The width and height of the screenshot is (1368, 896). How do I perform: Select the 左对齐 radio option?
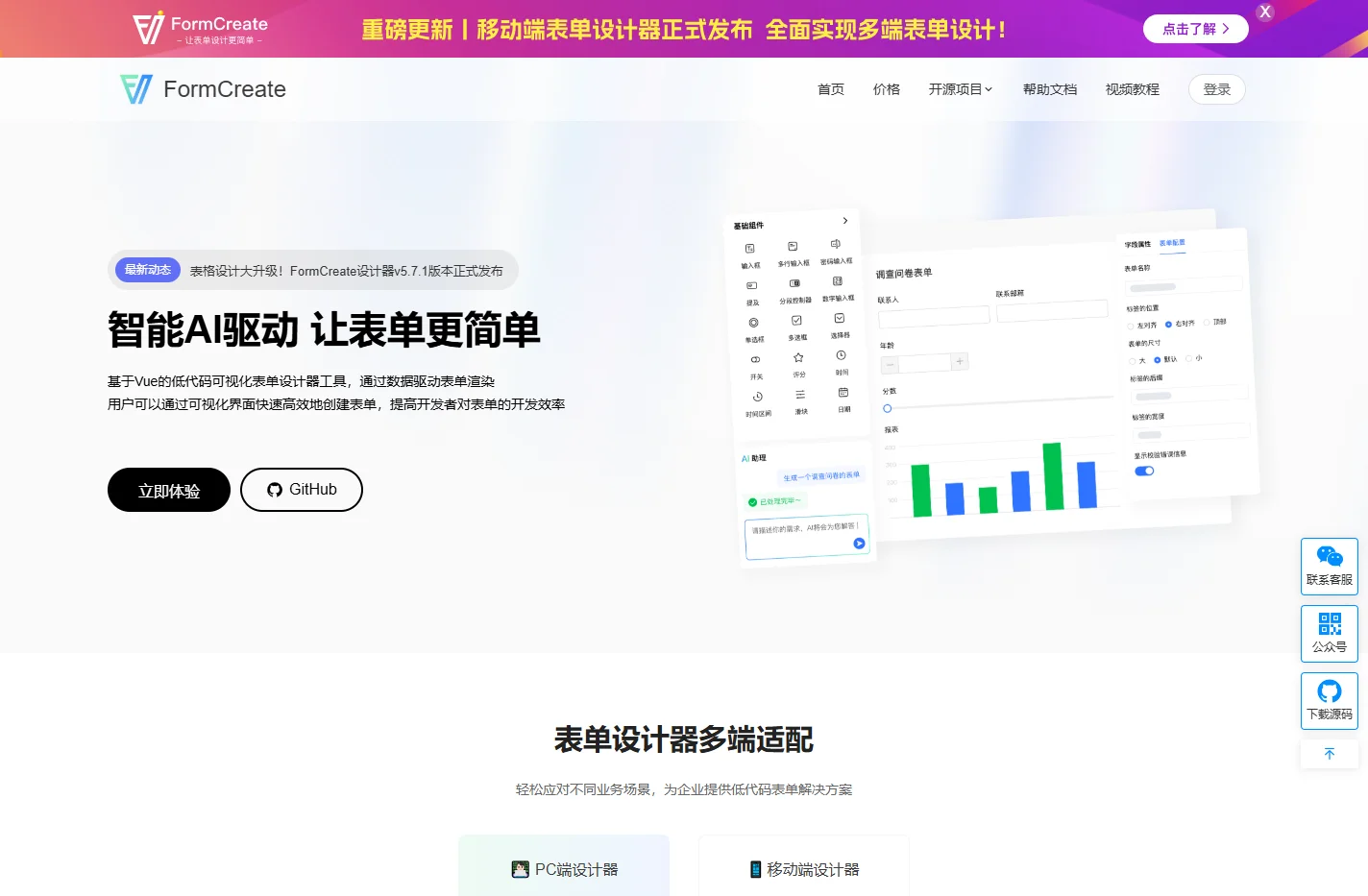click(x=1143, y=326)
